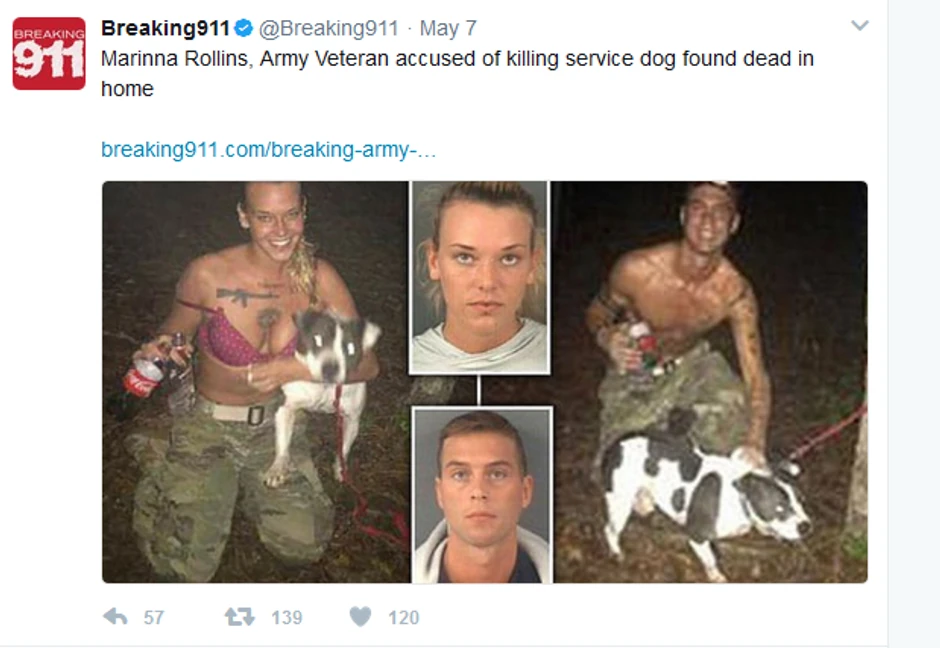Open the breaking911.com article link

(268, 149)
